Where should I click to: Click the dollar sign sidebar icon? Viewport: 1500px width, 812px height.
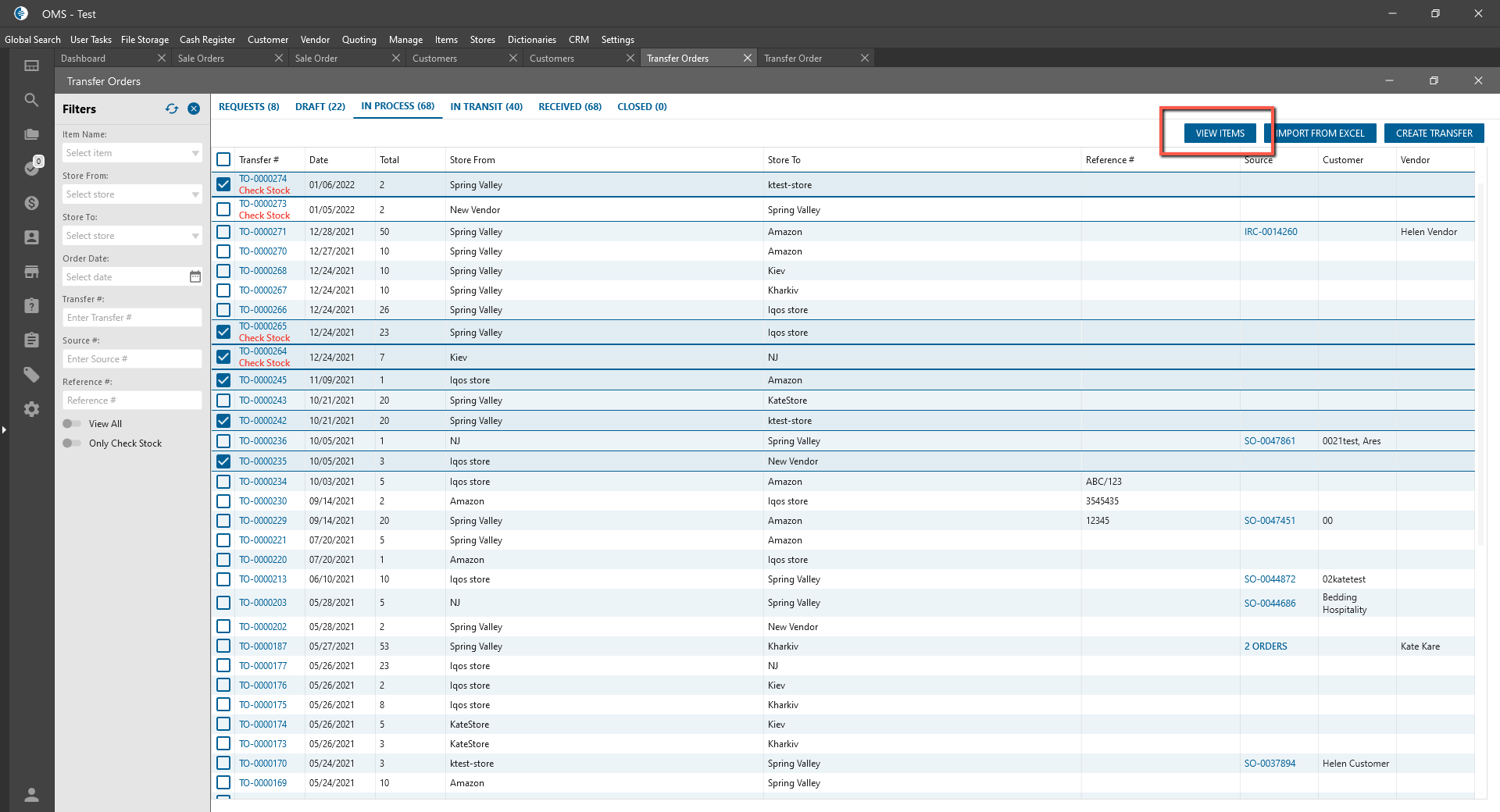(x=31, y=203)
